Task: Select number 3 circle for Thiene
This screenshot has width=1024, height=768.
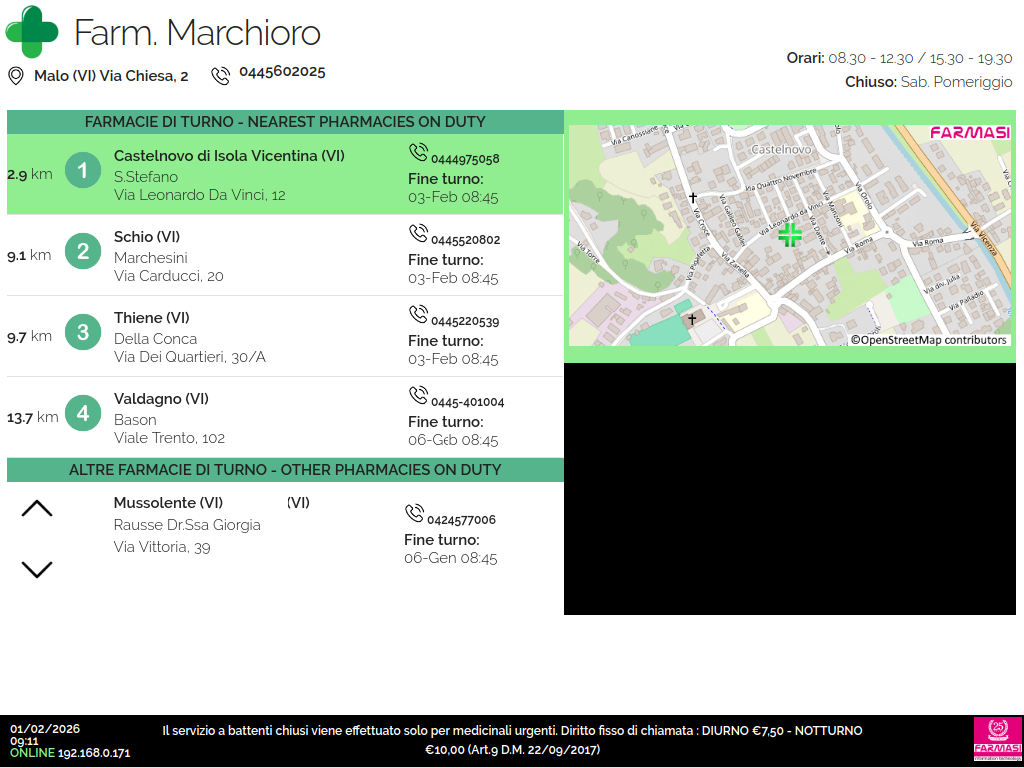Action: (x=83, y=332)
